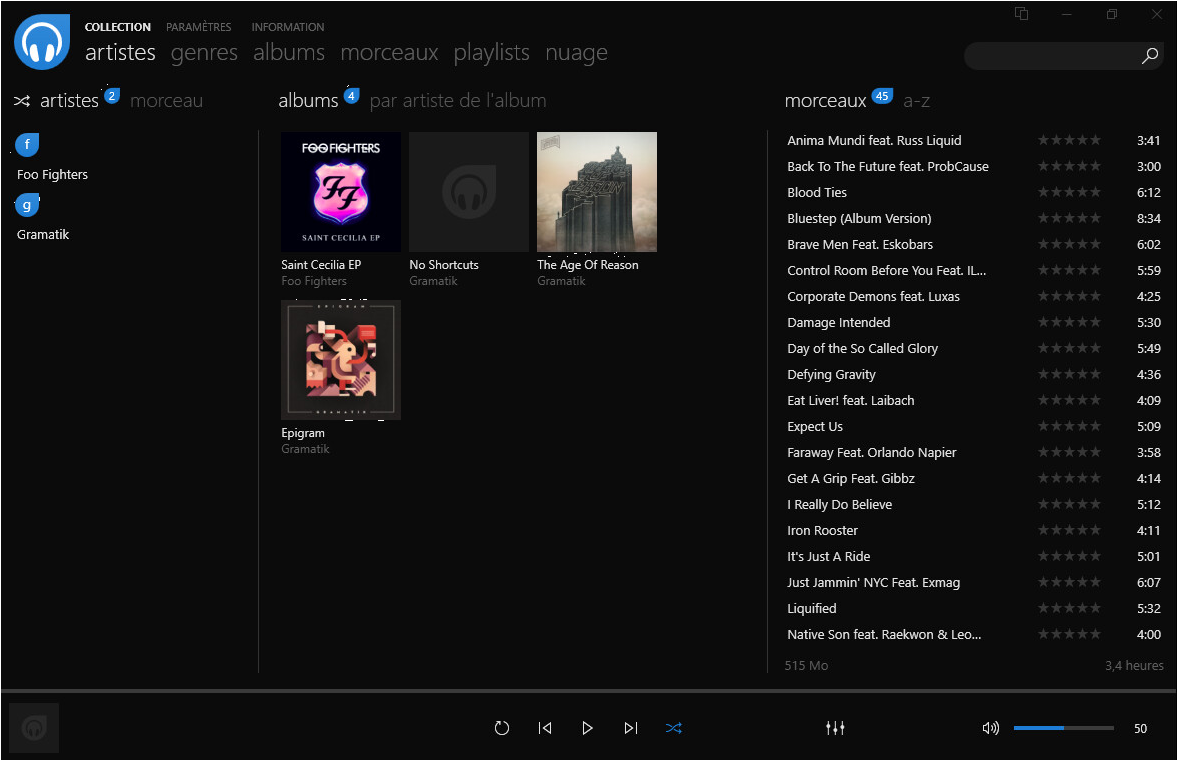Image resolution: width=1177 pixels, height=760 pixels.
Task: Adjust the volume slider
Action: tap(1063, 728)
